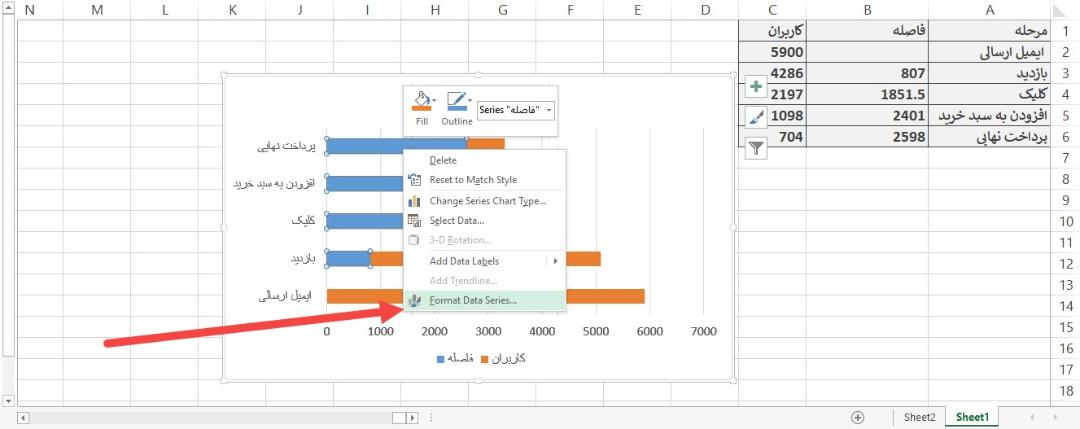Click cell افزودن به سبد خرید in column A
Screen dimensions: 1080x429
pos(990,116)
